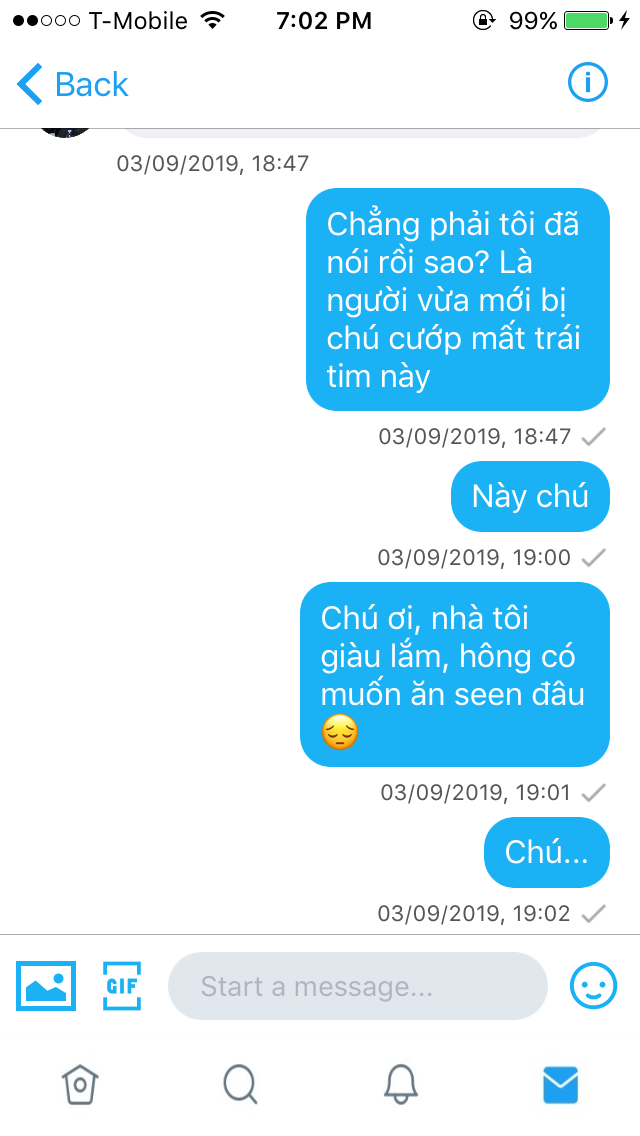Image resolution: width=640 pixels, height=1136 pixels.
Task: Tap the "Này chú" message bubble
Action: click(x=530, y=496)
